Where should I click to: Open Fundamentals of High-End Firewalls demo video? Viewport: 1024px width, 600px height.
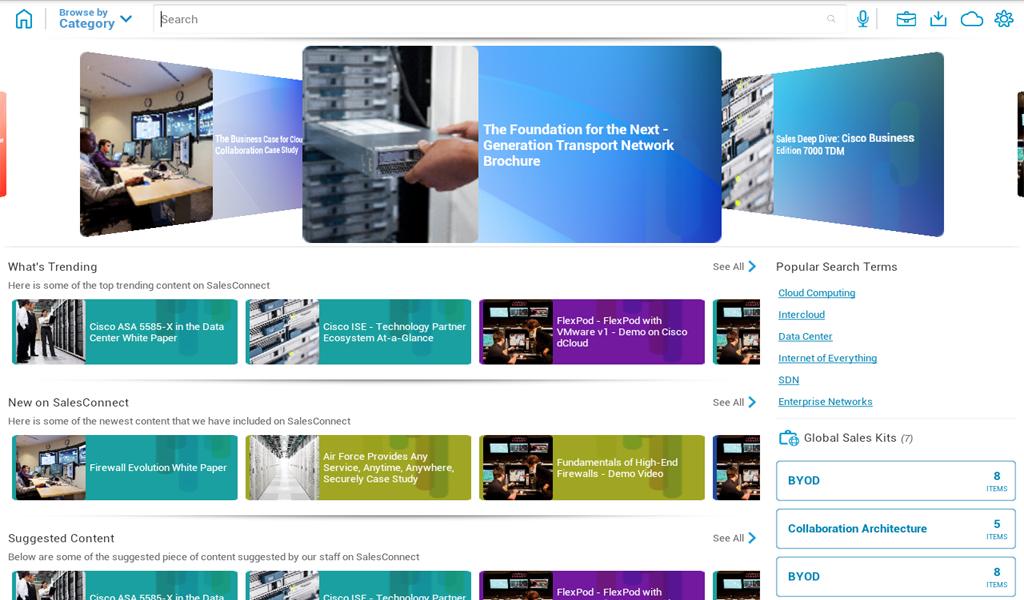[592, 467]
